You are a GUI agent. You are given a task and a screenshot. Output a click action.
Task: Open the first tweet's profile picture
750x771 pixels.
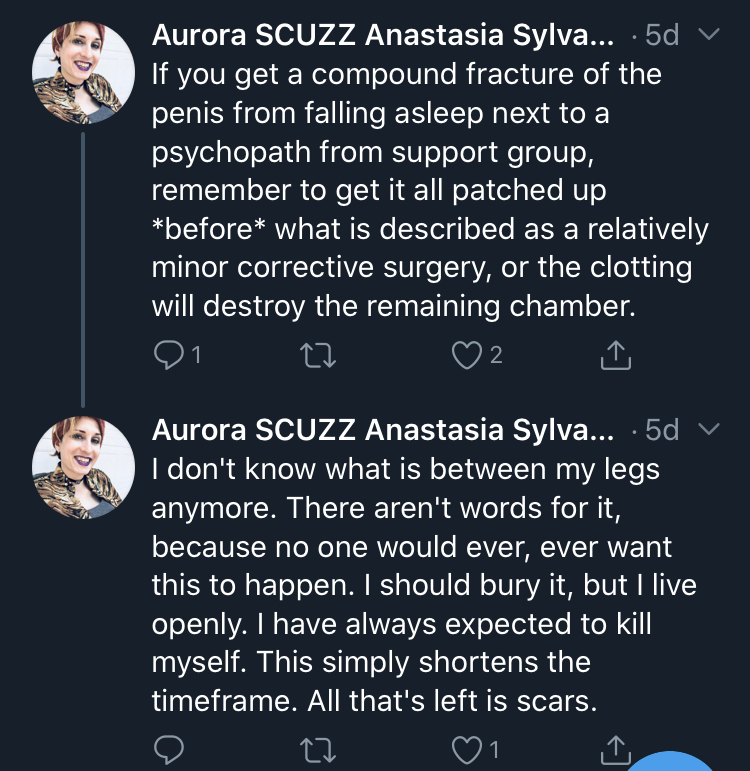[x=83, y=72]
